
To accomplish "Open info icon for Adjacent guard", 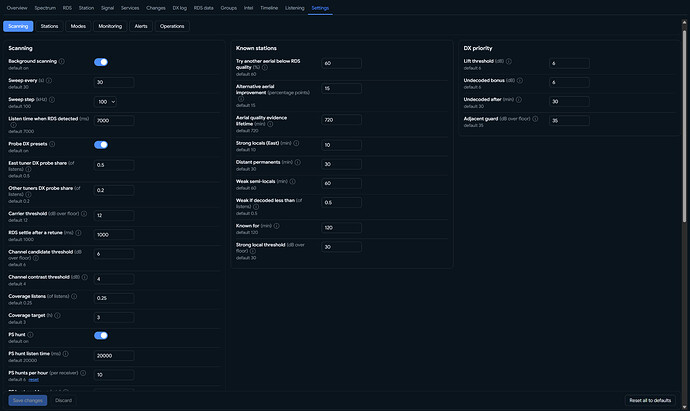I will pyautogui.click(x=535, y=118).
